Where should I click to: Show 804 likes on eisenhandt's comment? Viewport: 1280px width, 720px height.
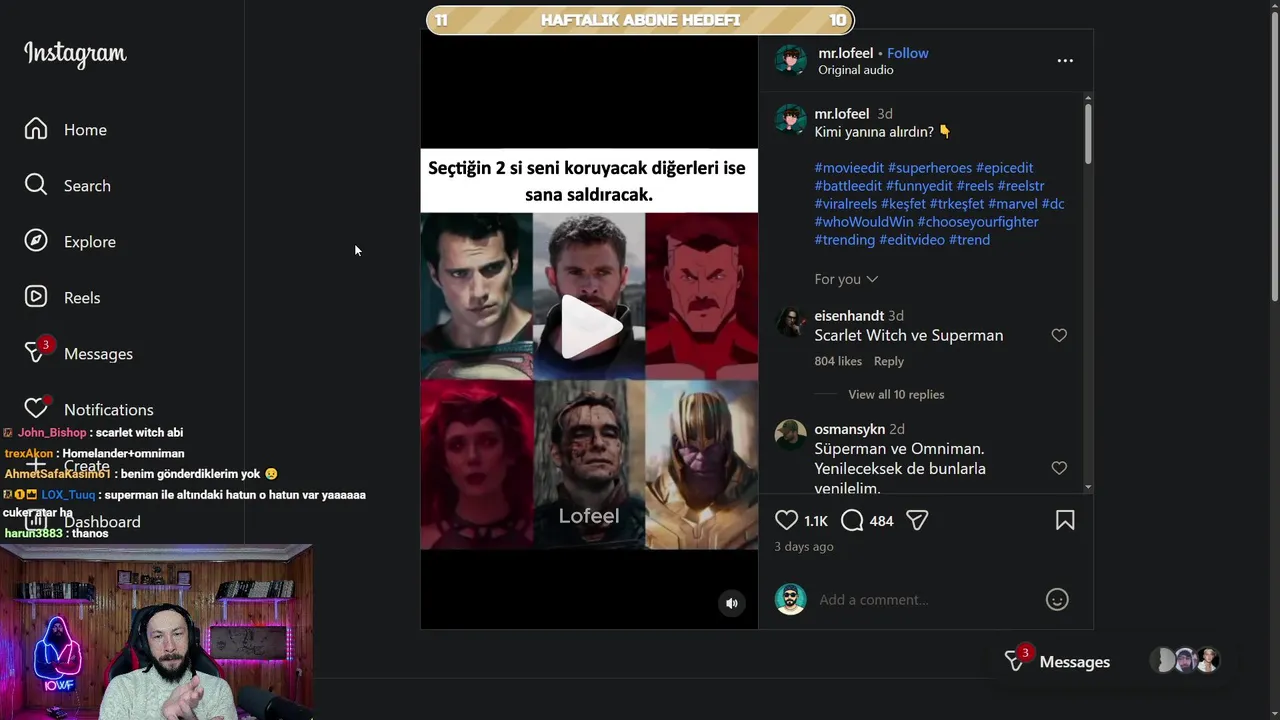(838, 361)
